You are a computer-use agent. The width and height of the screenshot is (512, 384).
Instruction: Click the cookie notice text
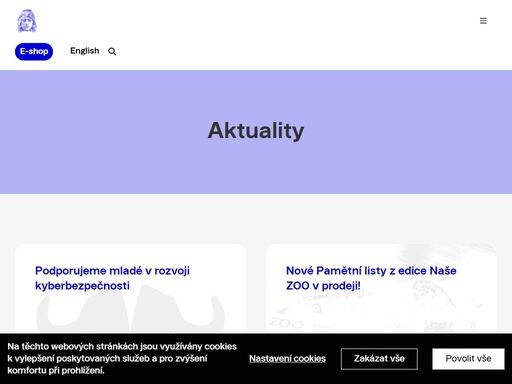(122, 358)
